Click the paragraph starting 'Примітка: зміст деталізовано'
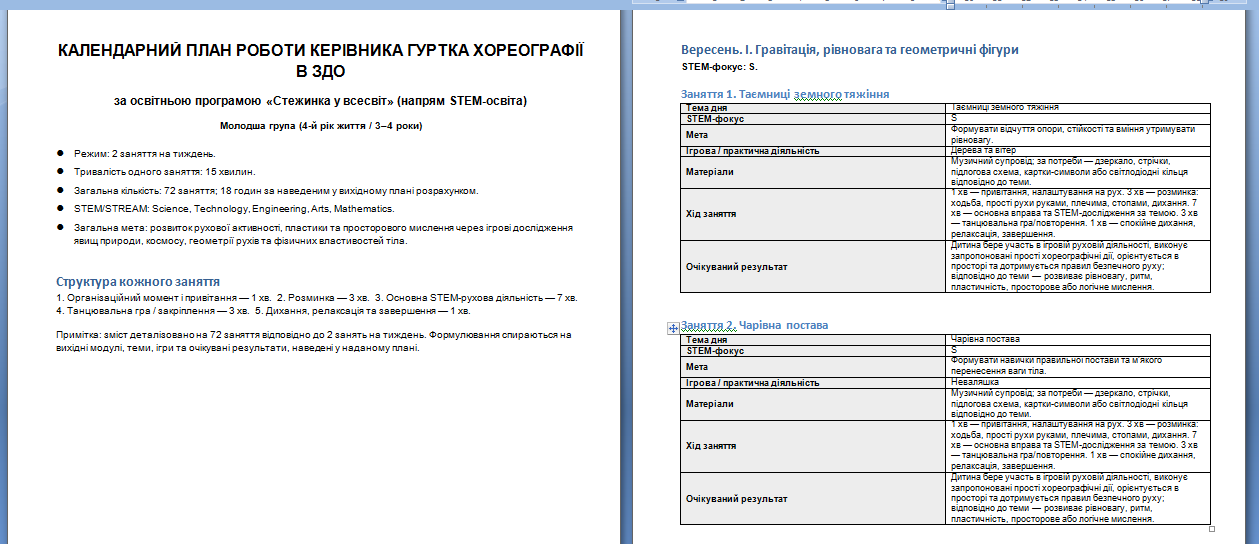Image resolution: width=1259 pixels, height=544 pixels. coord(314,342)
